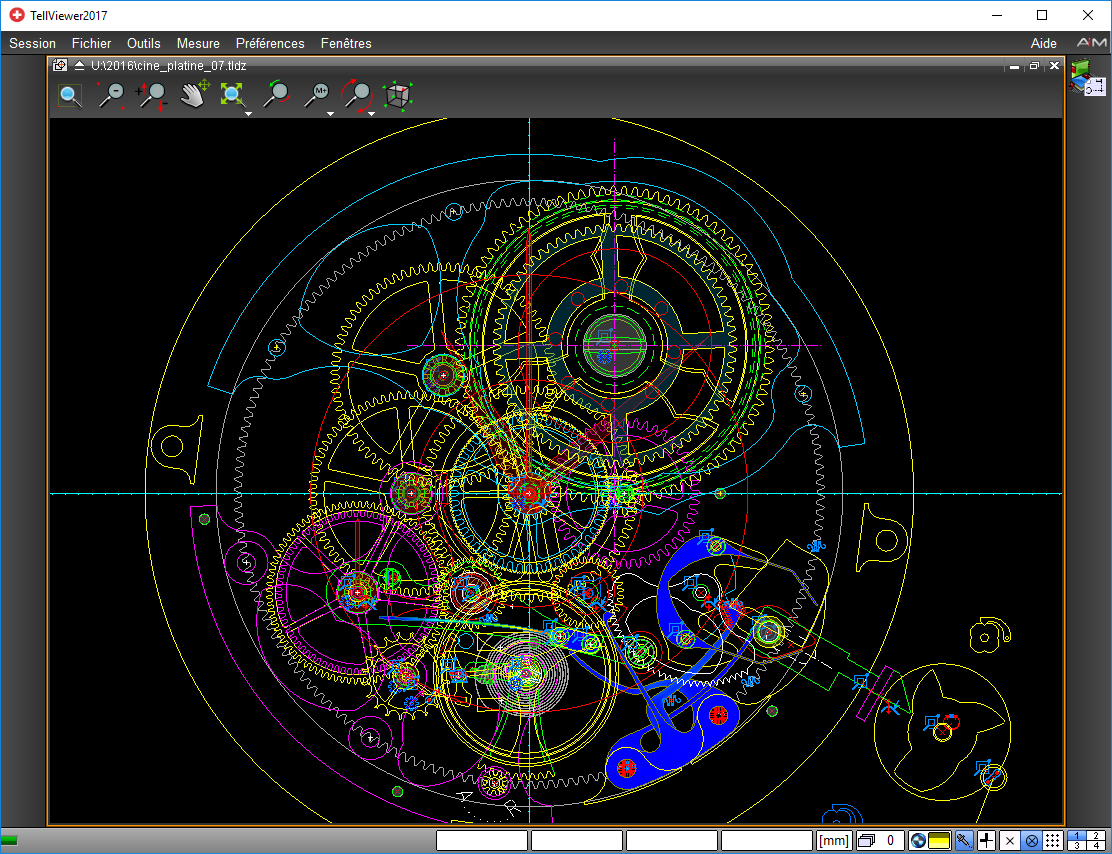This screenshot has height=854, width=1112.
Task: Open the Mesure menu
Action: (x=198, y=43)
